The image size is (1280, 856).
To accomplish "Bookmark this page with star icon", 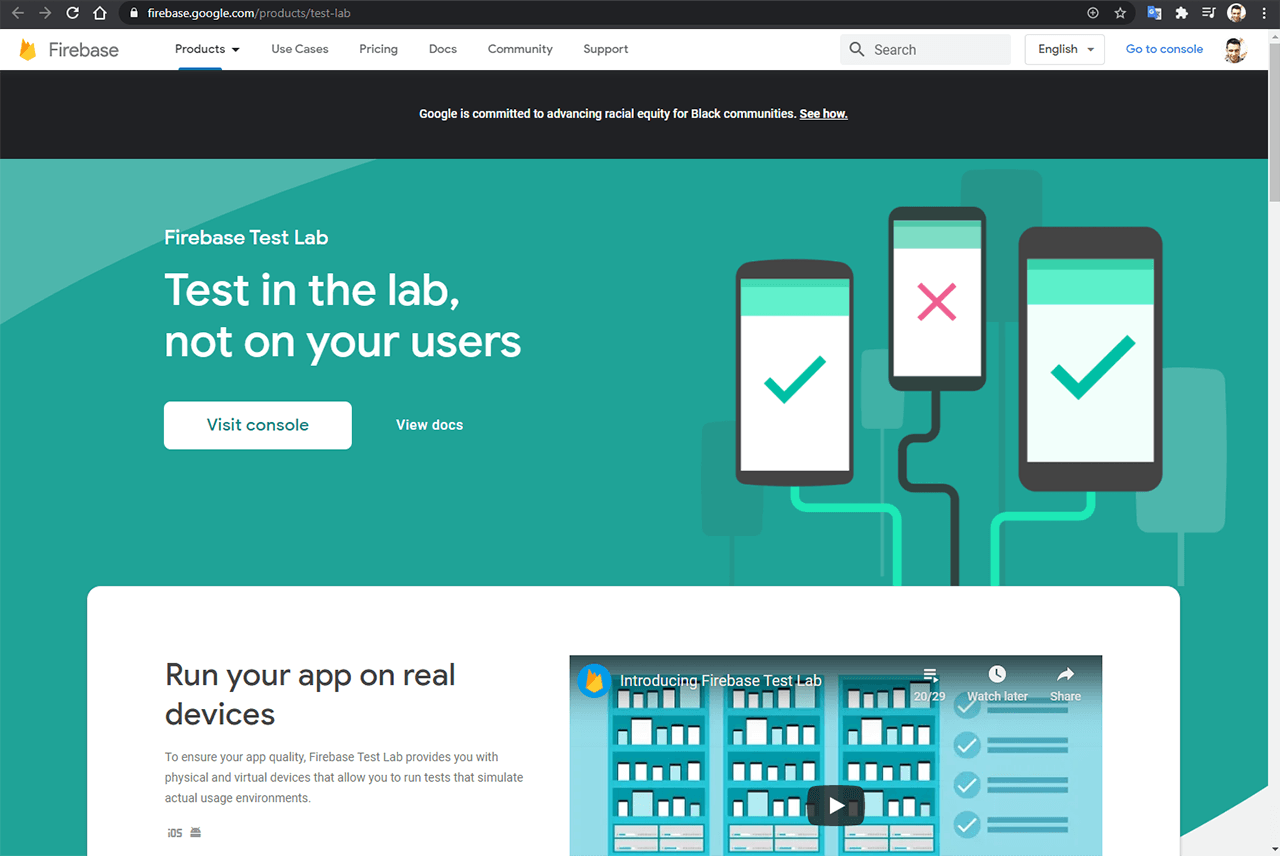I will coord(1120,13).
